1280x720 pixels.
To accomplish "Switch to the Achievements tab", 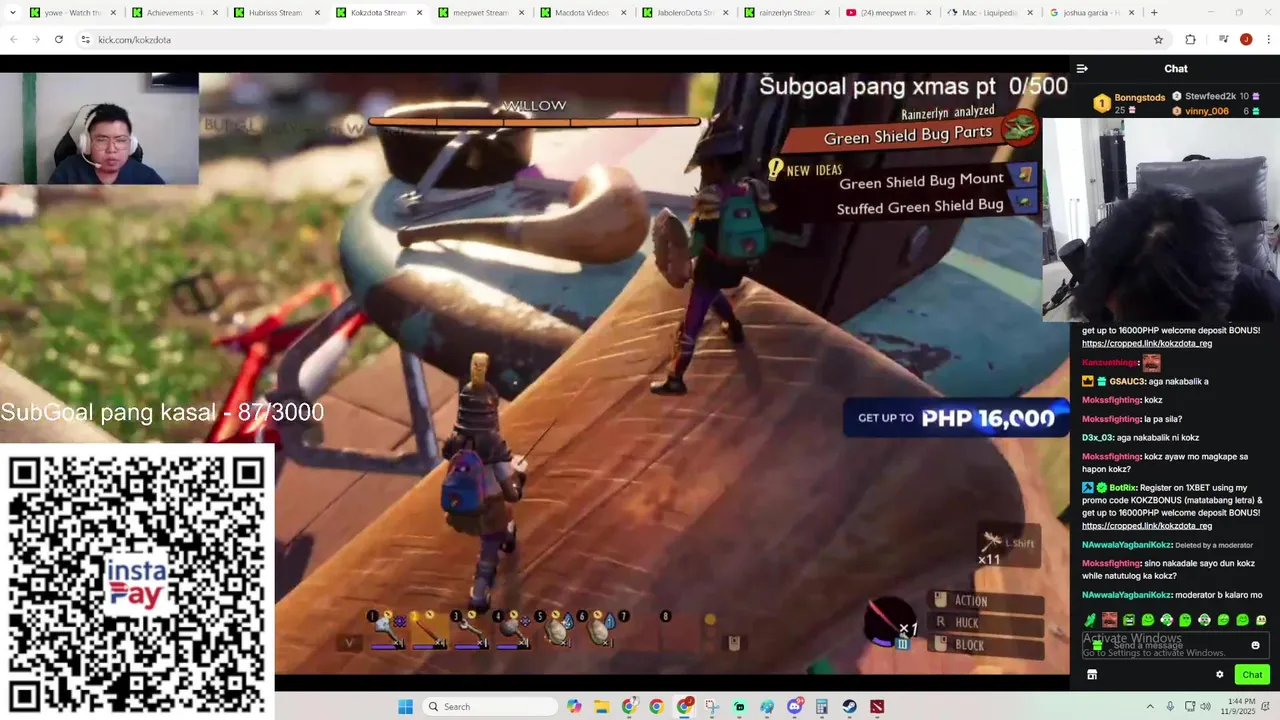I will [x=174, y=13].
